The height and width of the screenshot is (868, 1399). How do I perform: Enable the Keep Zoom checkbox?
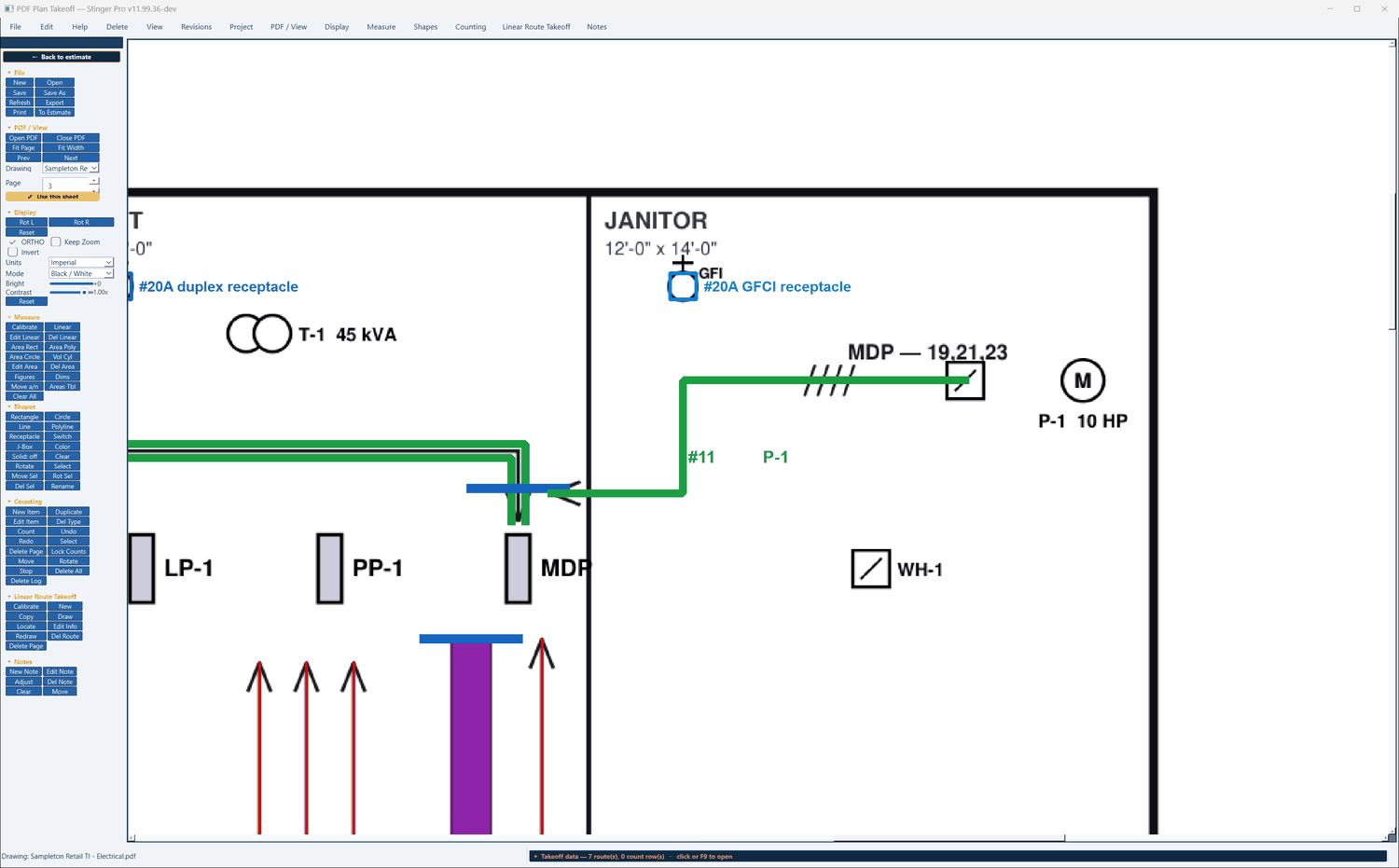56,241
